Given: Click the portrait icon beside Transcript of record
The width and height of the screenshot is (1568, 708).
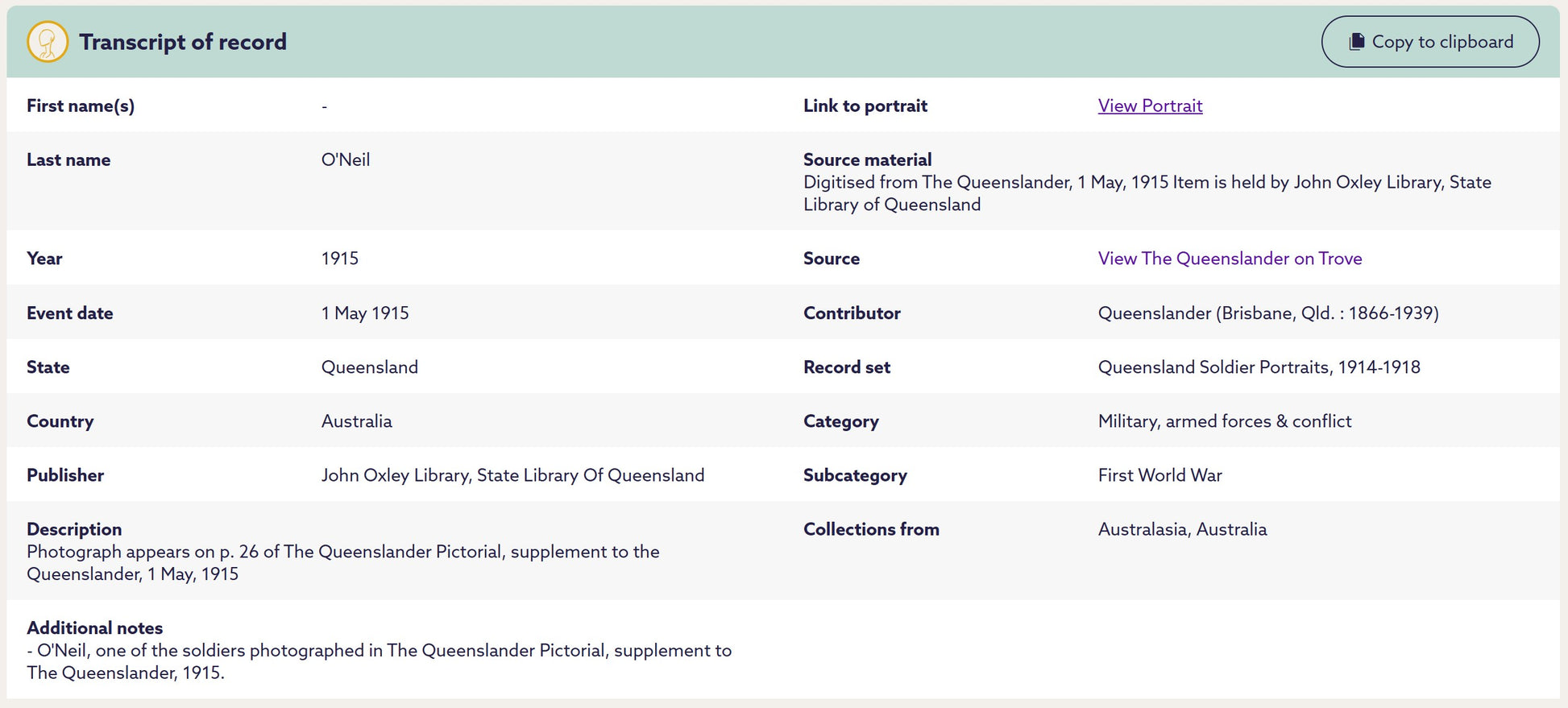Looking at the screenshot, I should 47,42.
